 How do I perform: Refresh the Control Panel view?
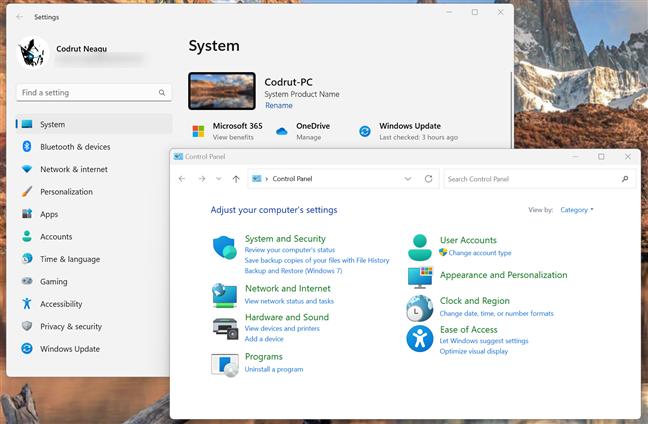(x=429, y=179)
